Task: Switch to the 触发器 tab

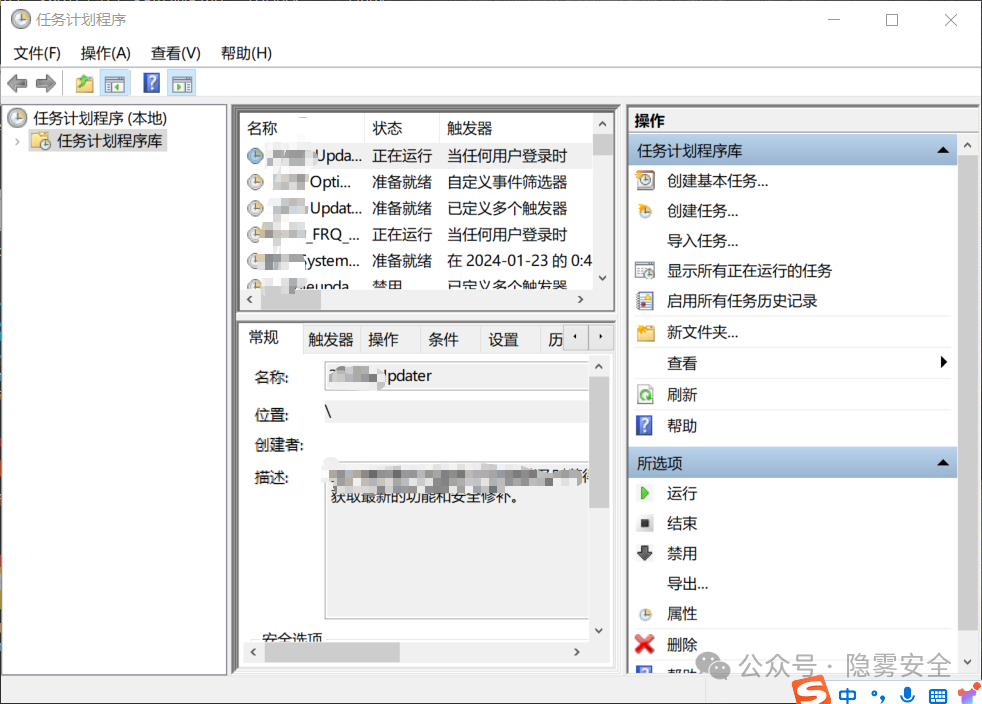Action: tap(329, 339)
